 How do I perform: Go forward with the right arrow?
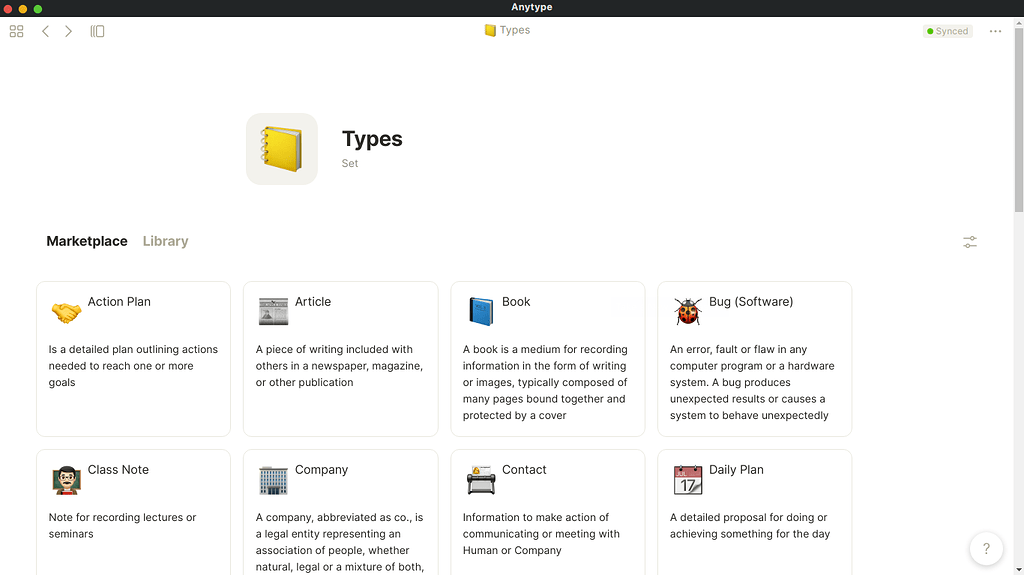point(68,31)
